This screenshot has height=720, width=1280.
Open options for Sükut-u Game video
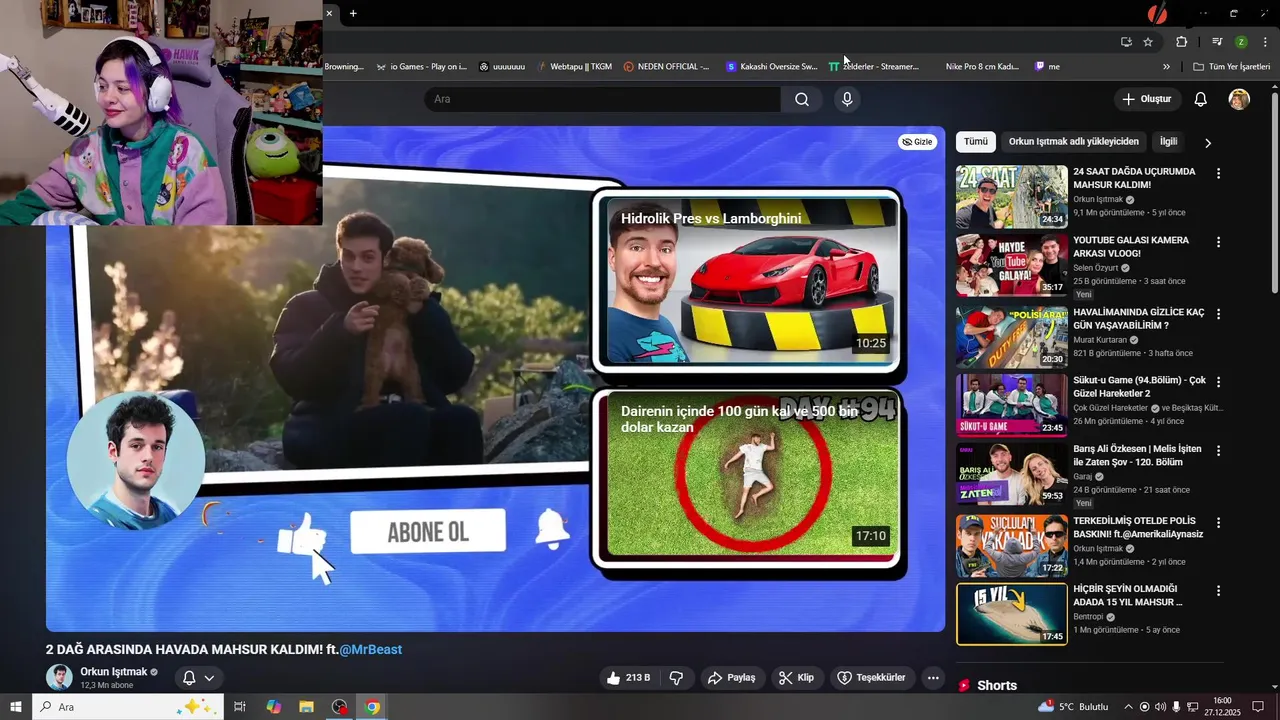pyautogui.click(x=1218, y=382)
